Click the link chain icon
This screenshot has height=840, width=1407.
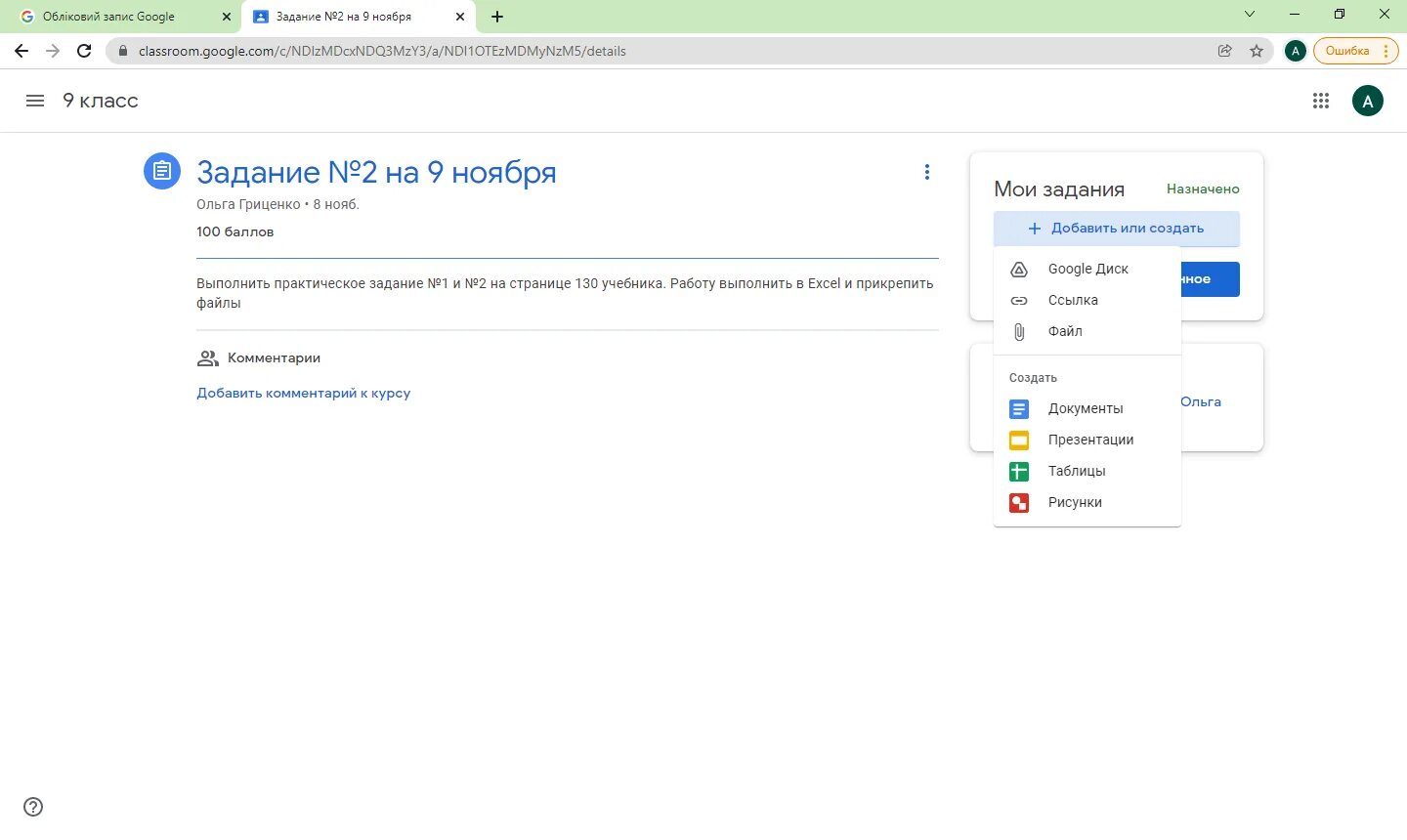pyautogui.click(x=1019, y=300)
